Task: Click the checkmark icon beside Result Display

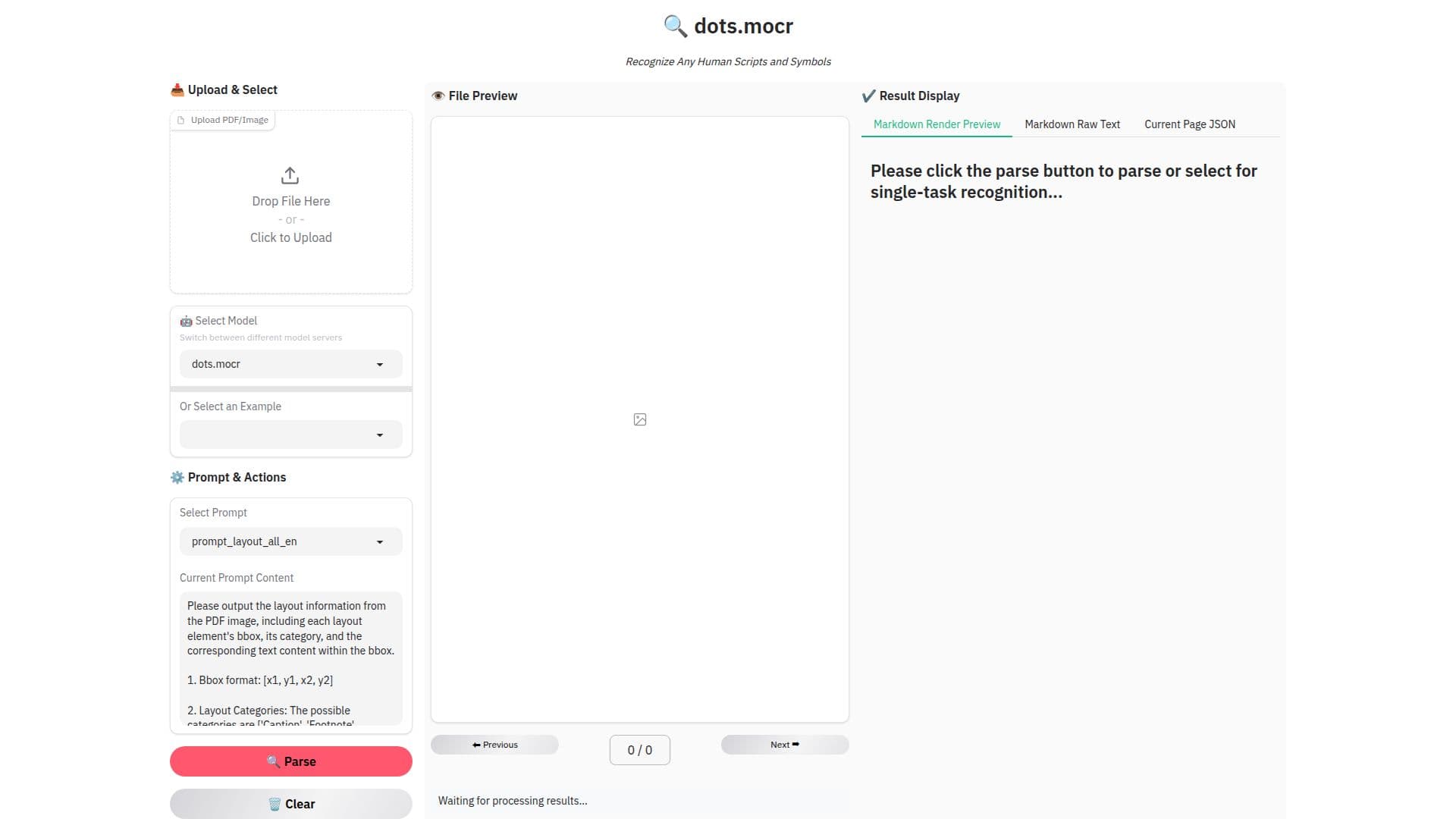Action: tap(869, 96)
